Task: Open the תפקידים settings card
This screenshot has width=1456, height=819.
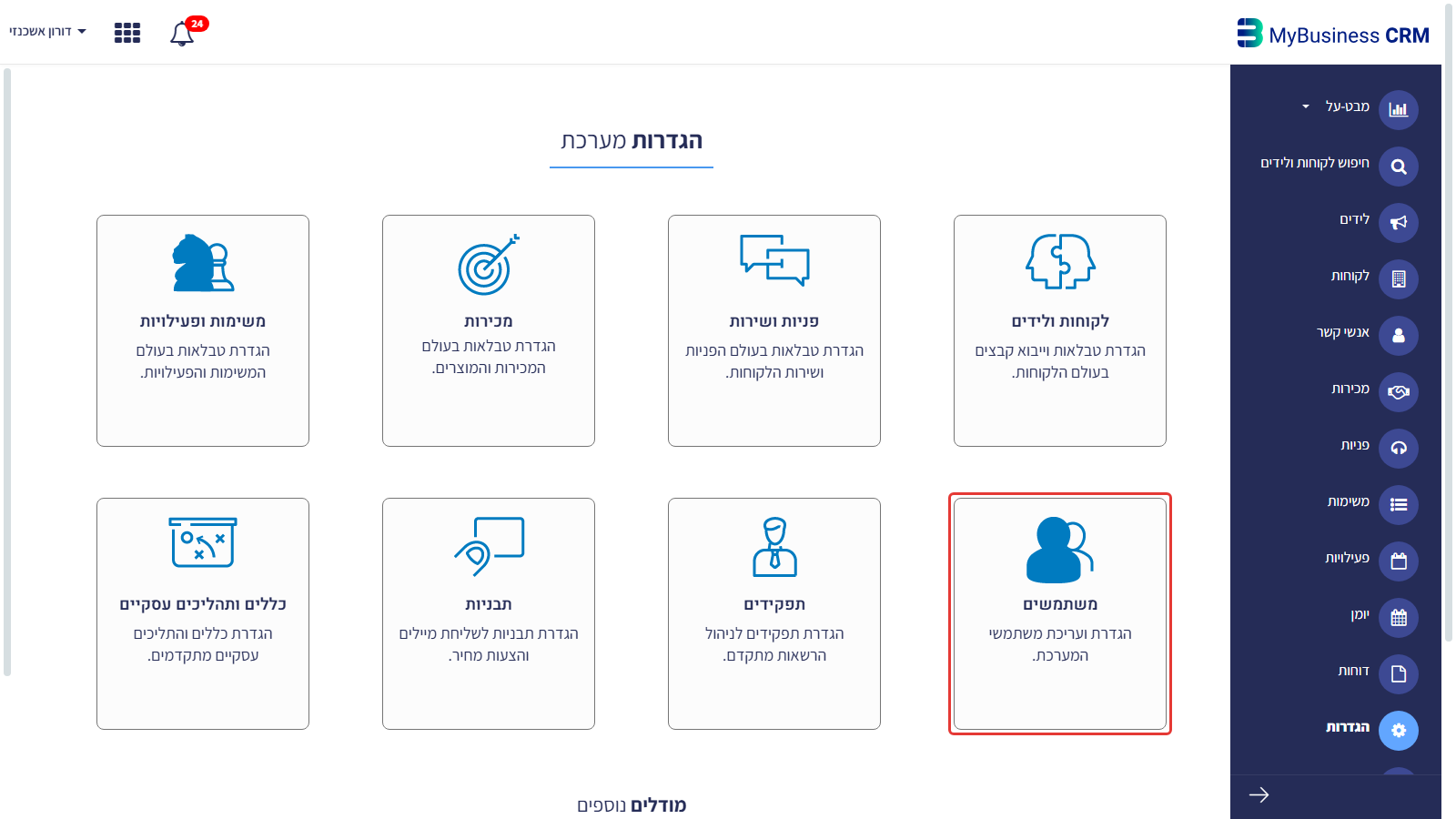Action: [774, 614]
